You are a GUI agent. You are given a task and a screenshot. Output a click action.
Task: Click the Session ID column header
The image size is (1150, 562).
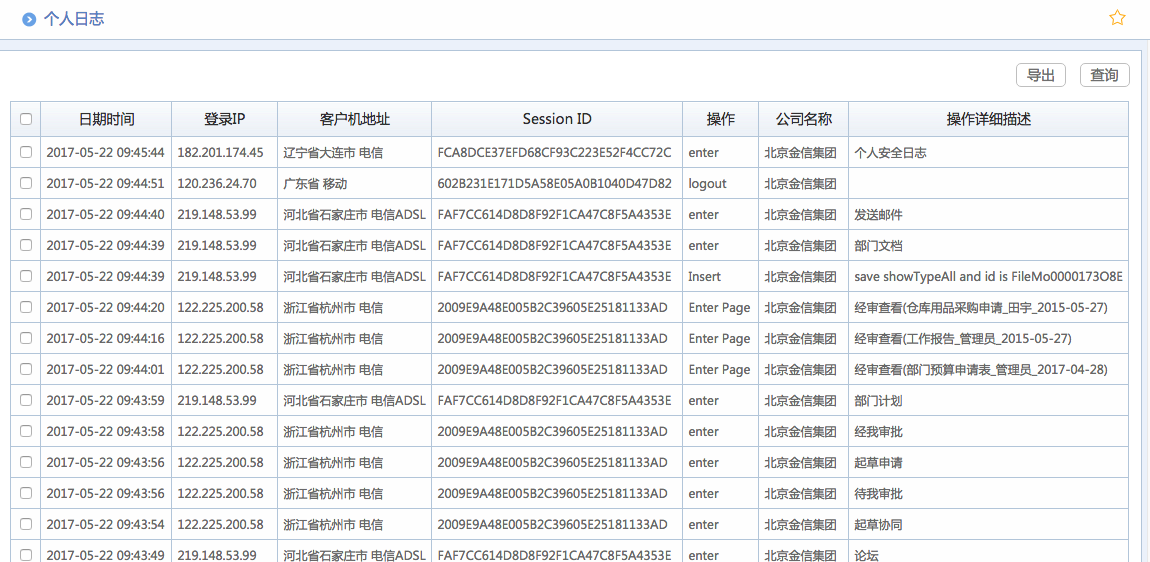click(557, 119)
